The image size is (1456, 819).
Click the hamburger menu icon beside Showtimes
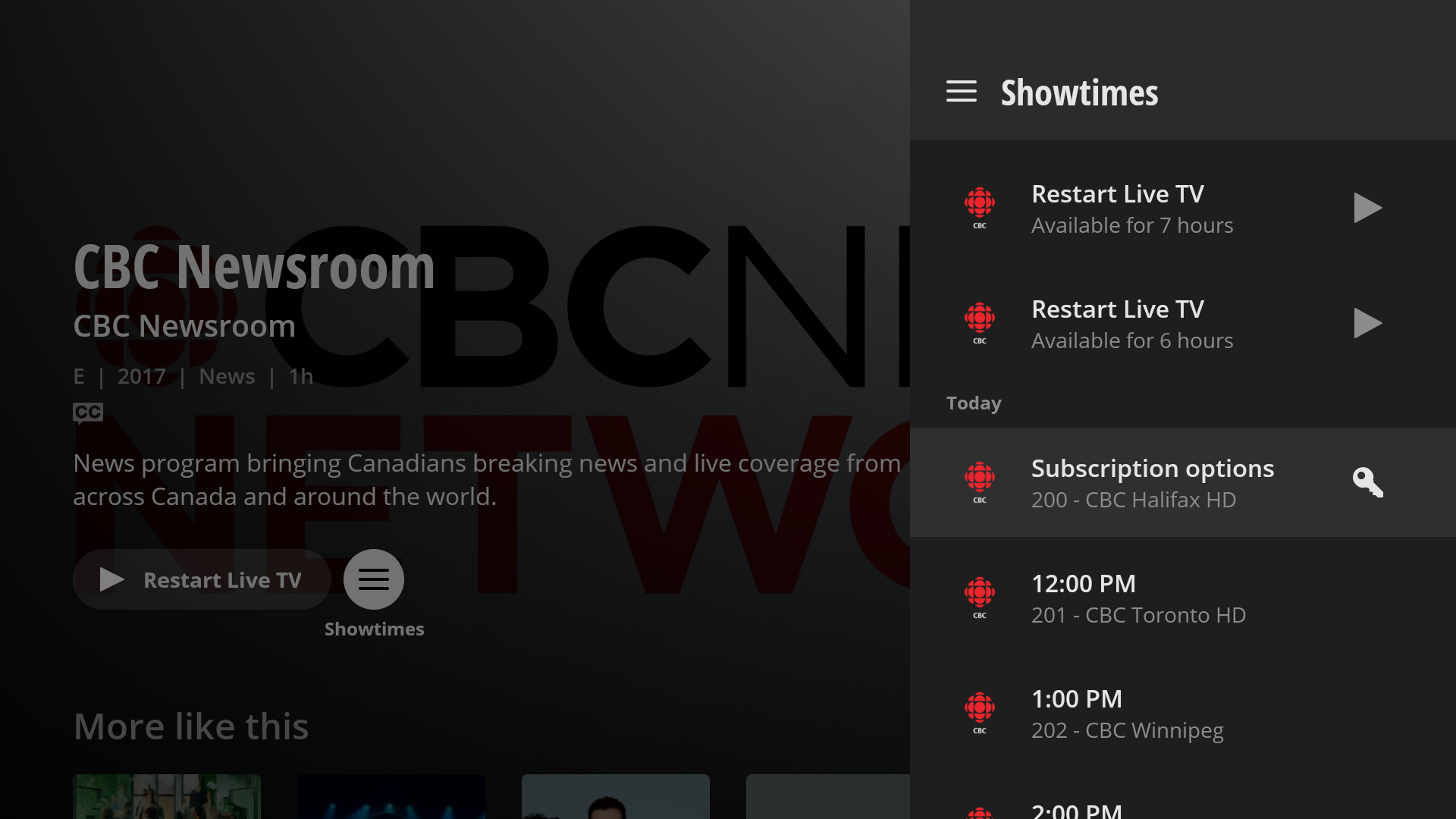(961, 92)
